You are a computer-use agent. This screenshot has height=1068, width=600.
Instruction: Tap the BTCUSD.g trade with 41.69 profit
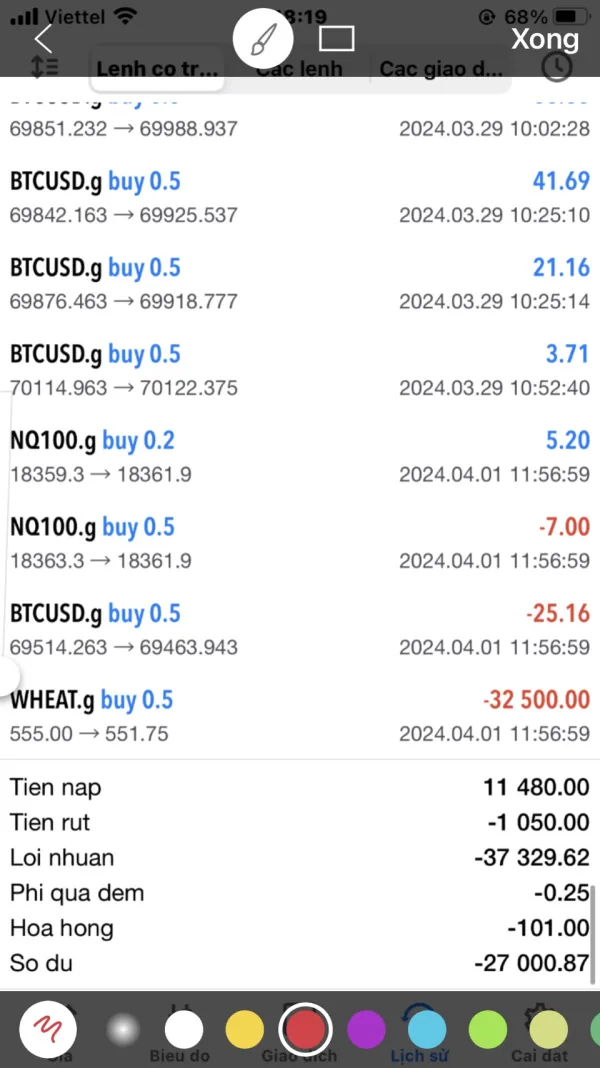[300, 196]
